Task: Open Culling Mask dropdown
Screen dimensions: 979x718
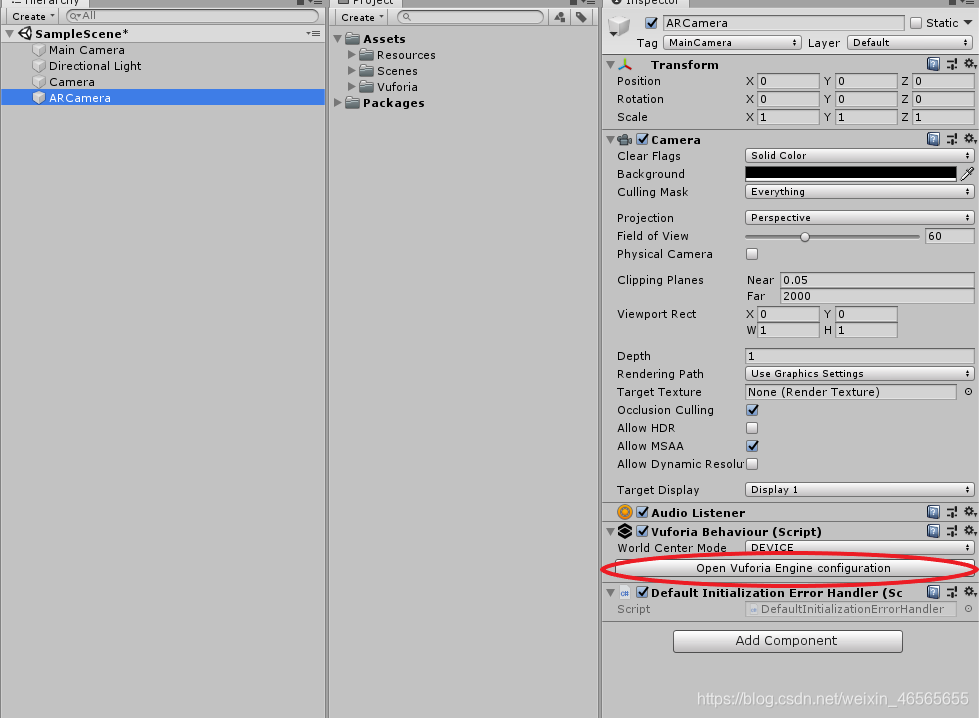Action: (859, 192)
